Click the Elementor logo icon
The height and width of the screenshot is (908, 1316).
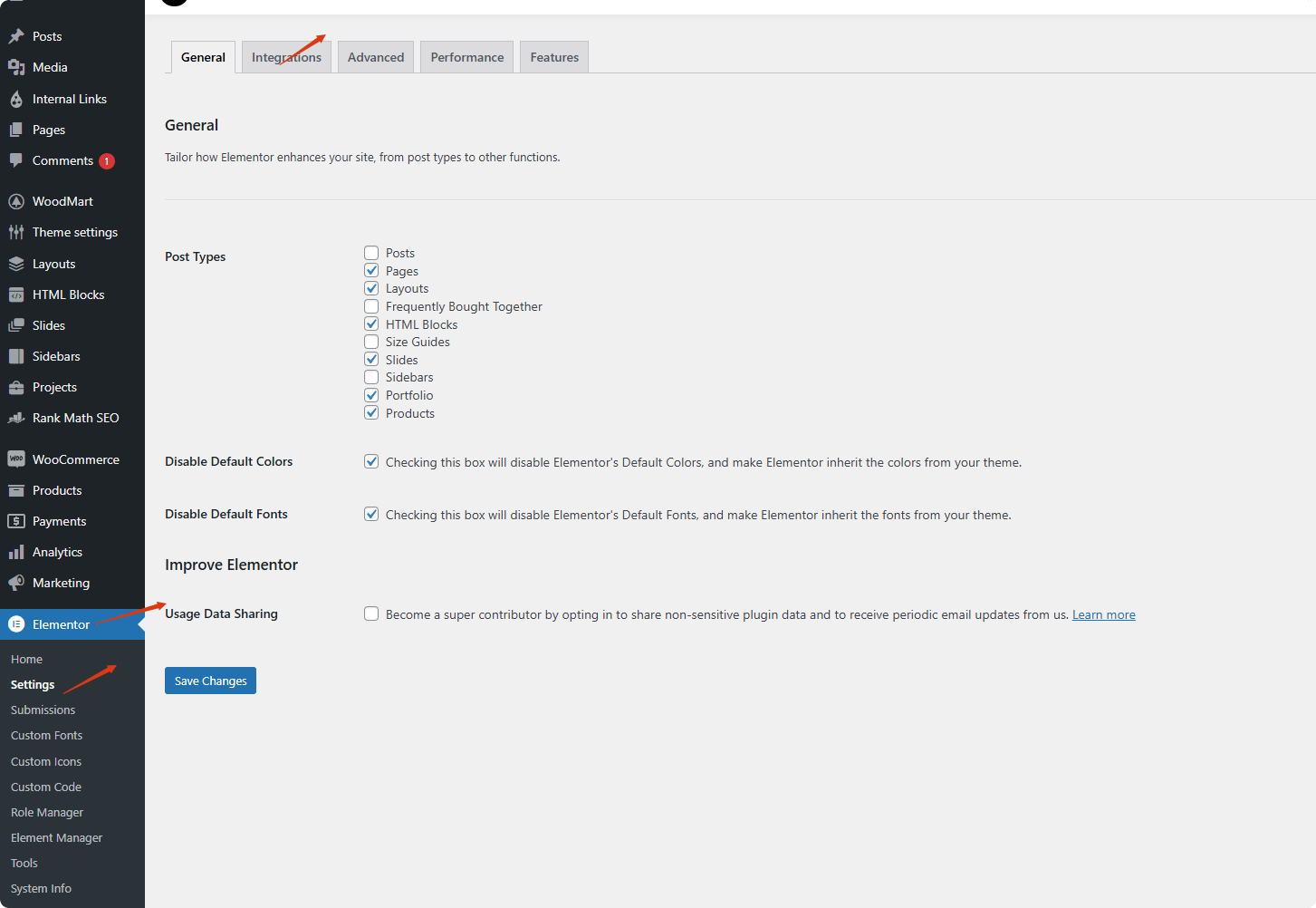16,624
